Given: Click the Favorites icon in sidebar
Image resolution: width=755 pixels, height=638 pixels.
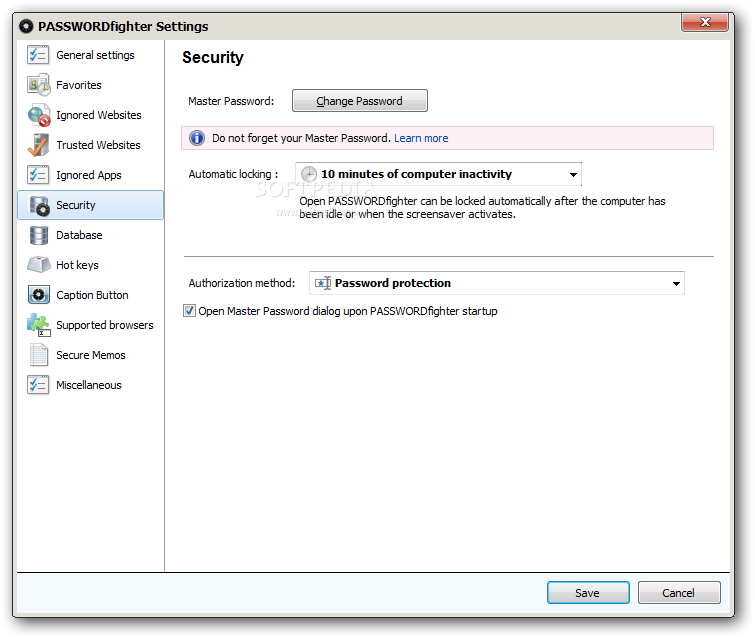Looking at the screenshot, I should coord(39,85).
